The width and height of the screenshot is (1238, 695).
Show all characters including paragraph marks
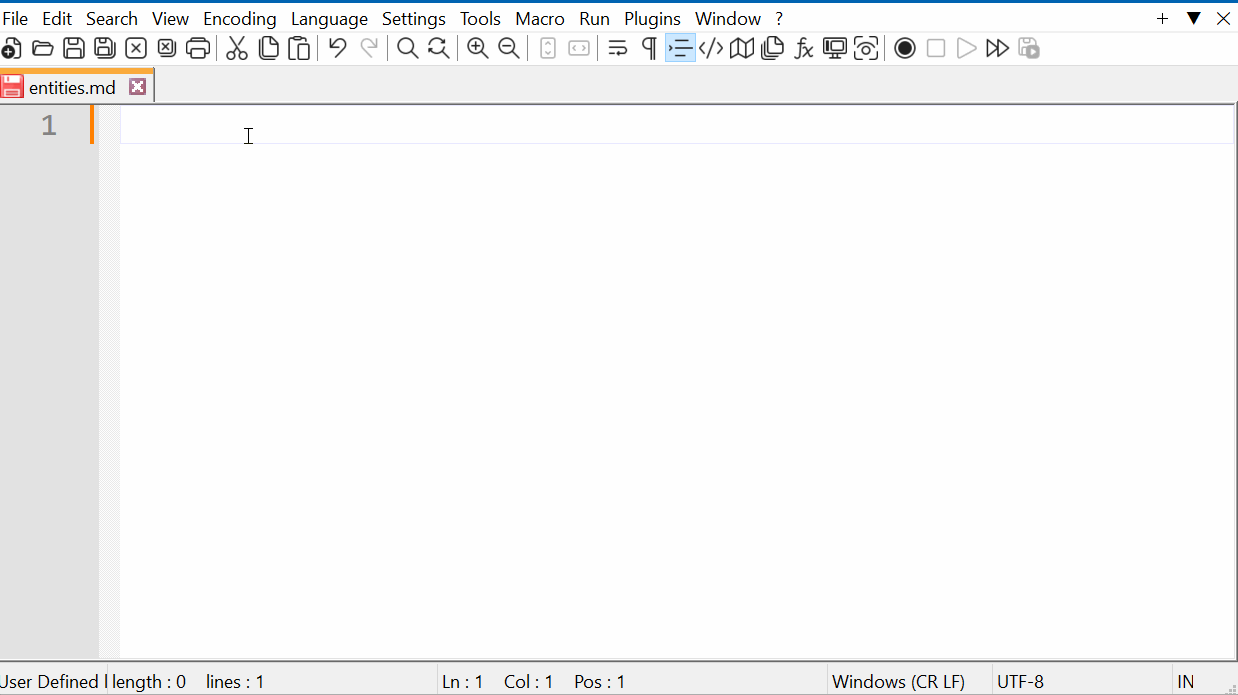click(x=647, y=47)
